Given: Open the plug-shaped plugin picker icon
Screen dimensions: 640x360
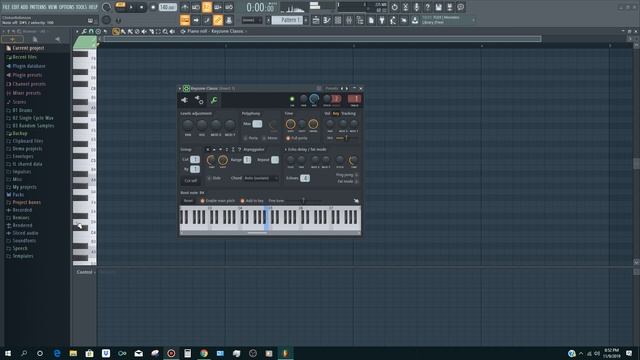Looking at the screenshot, I should coord(382,20).
